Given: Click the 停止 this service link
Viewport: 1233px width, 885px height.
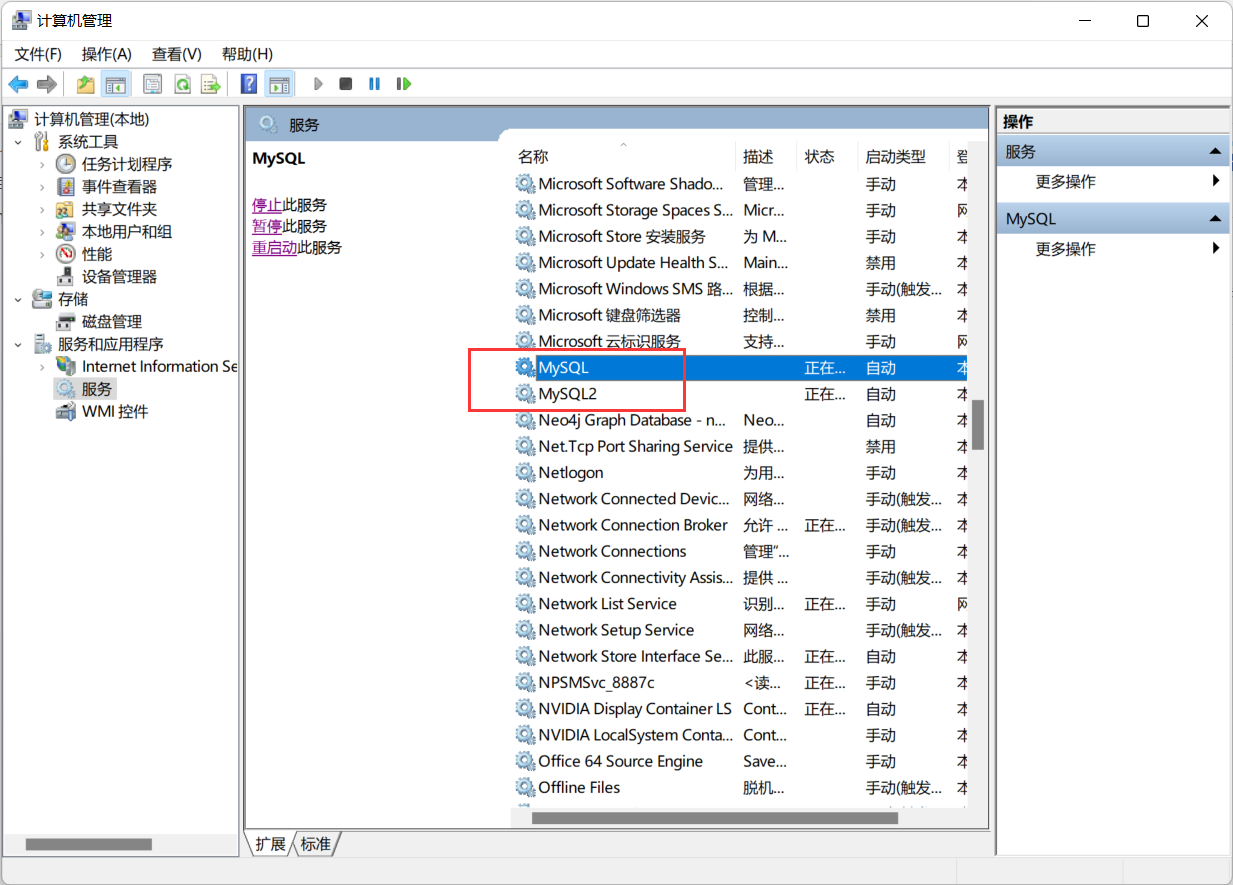Looking at the screenshot, I should tap(267, 204).
